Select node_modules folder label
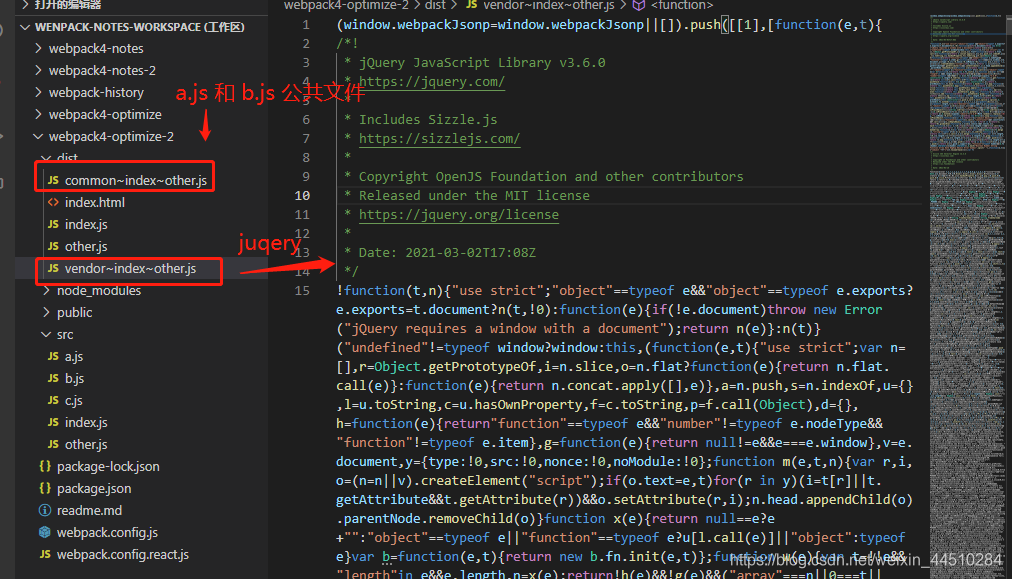The width and height of the screenshot is (1012, 579). [99, 290]
